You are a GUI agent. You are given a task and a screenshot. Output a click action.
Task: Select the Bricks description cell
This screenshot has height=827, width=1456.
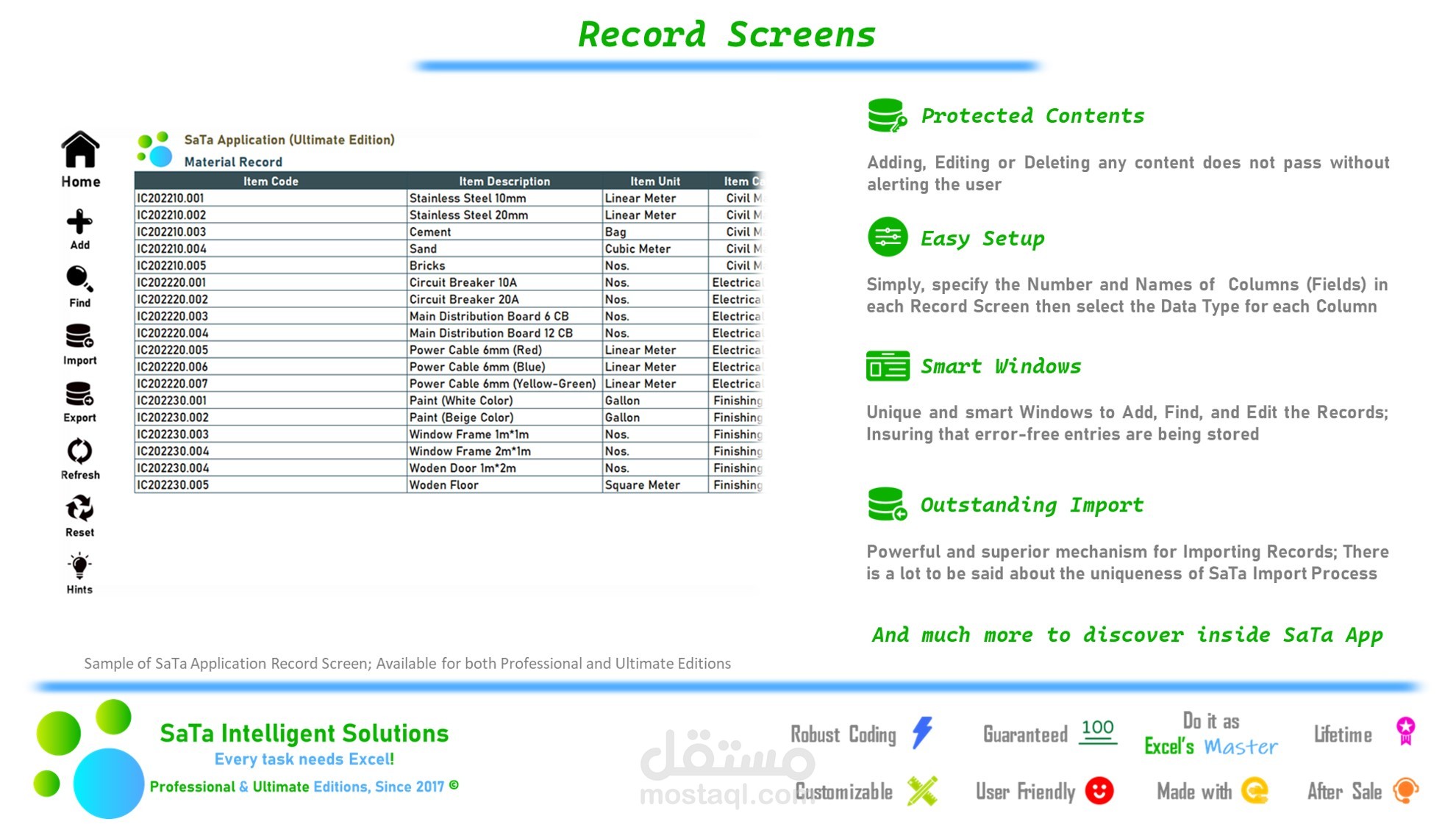click(x=504, y=265)
